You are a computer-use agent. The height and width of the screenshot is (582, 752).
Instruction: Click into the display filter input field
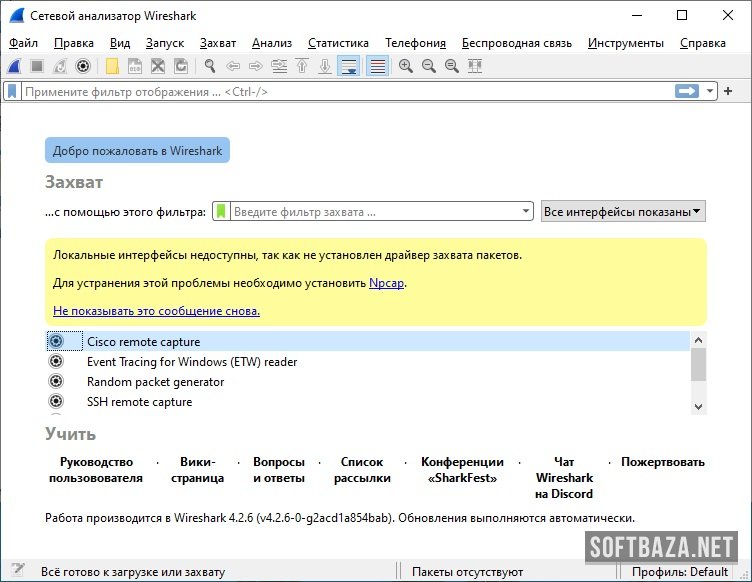click(x=340, y=91)
